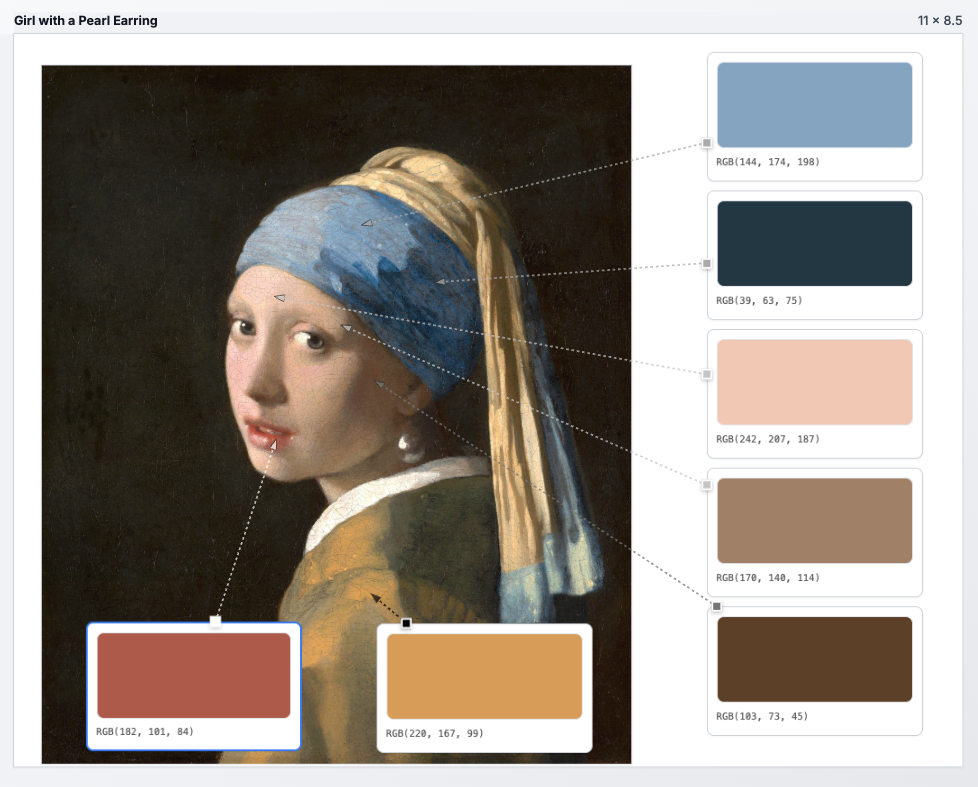Click the RGB(220, 167, 99) value text
The image size is (978, 787).
(x=434, y=734)
